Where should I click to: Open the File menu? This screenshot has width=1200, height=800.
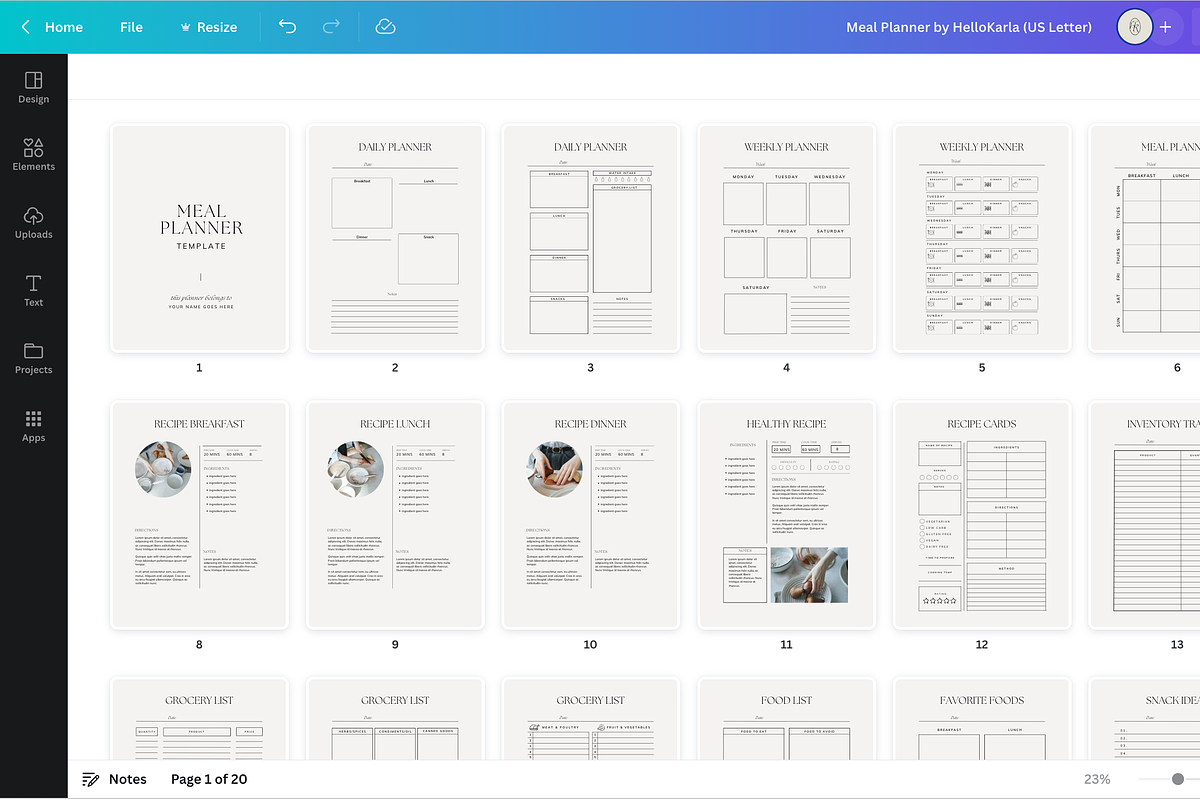[131, 27]
